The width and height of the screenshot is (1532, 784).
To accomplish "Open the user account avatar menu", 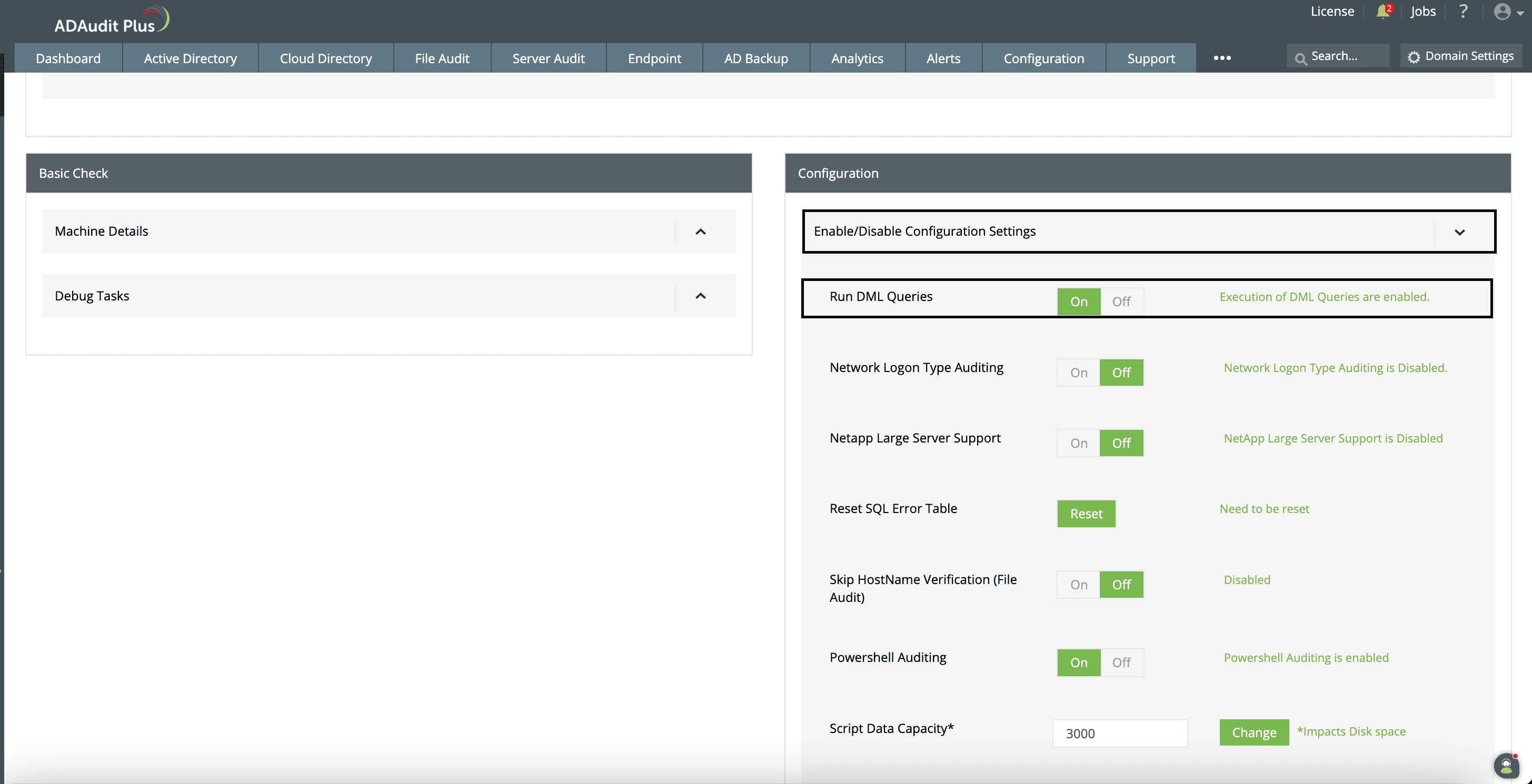I will tap(1503, 12).
